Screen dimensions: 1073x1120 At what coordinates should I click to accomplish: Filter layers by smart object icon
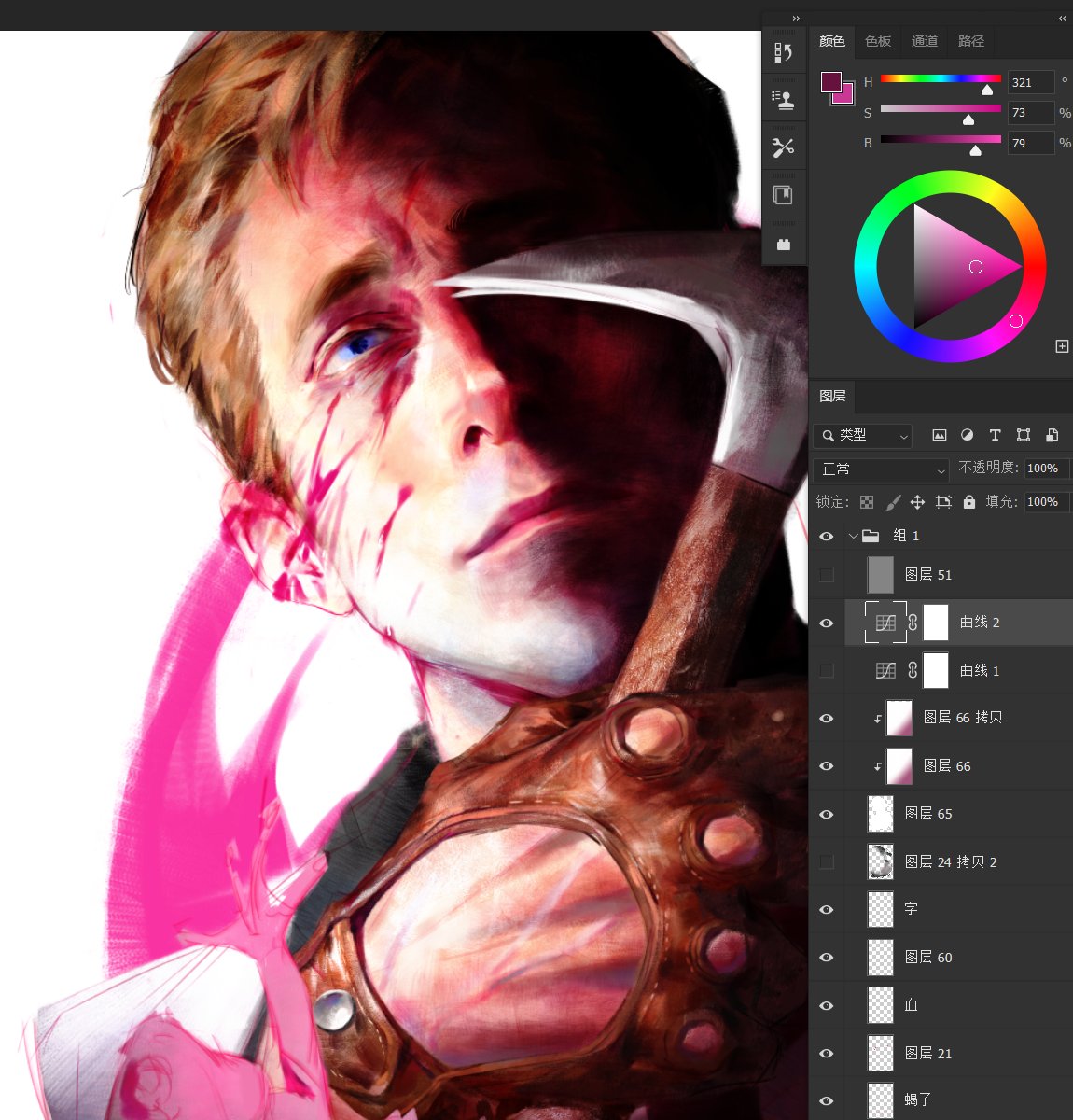(x=1052, y=435)
